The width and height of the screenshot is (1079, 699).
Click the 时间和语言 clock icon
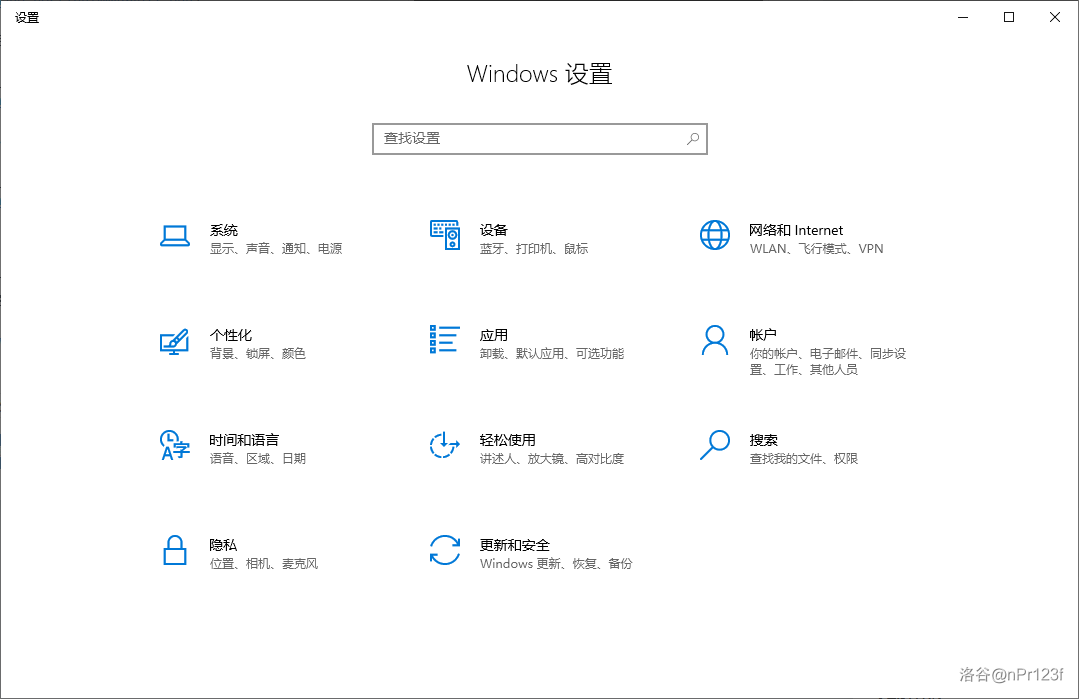[174, 446]
